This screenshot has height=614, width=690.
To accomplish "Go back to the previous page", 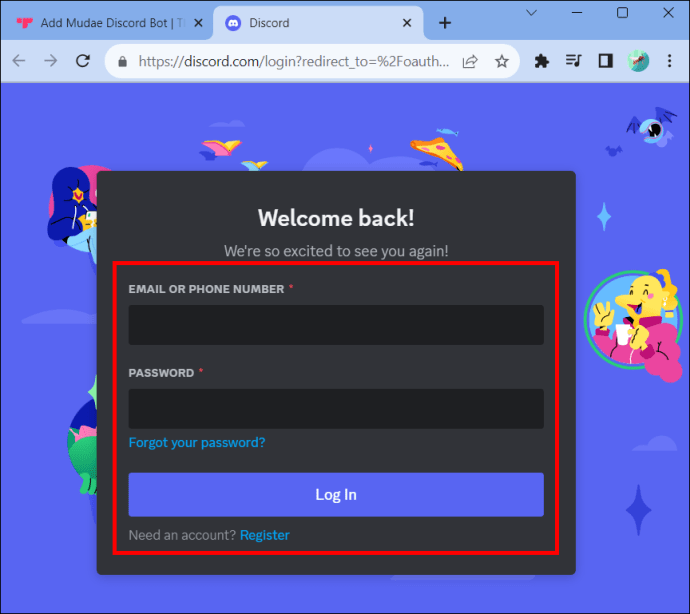I will tap(19, 61).
